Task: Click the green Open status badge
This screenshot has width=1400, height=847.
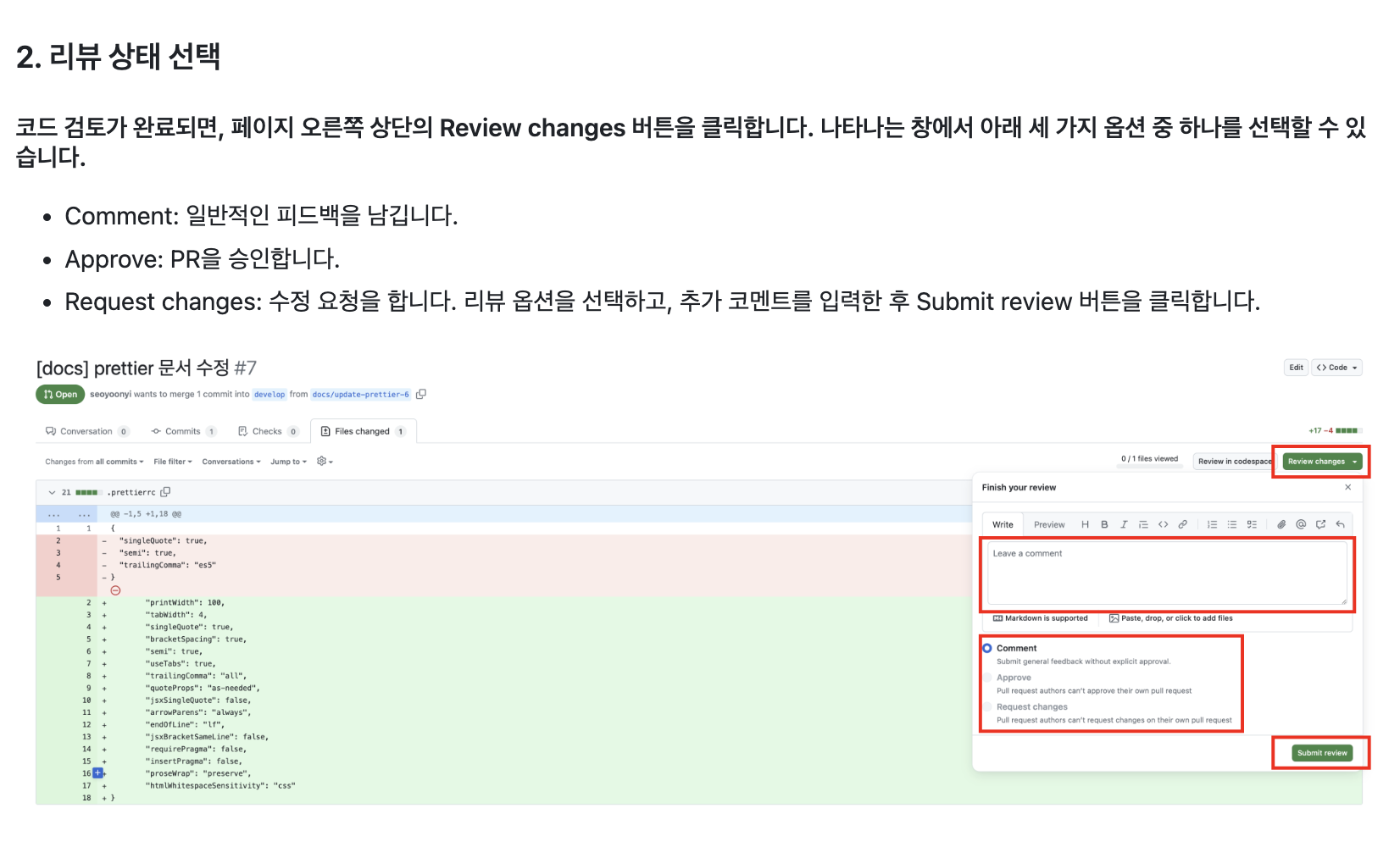Action: (x=60, y=395)
